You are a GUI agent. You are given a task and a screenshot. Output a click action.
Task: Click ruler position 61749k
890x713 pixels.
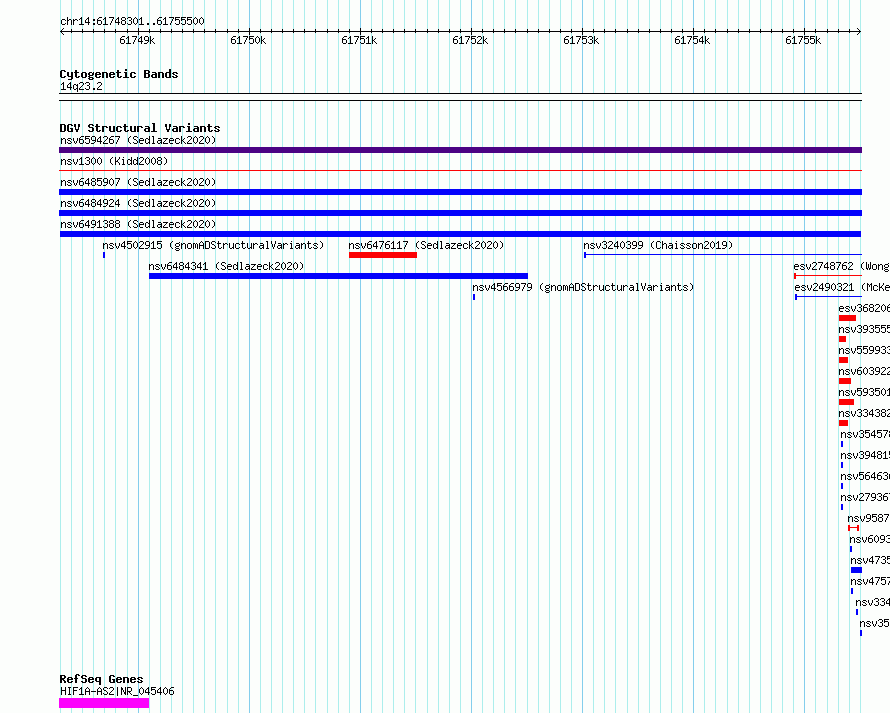(137, 40)
